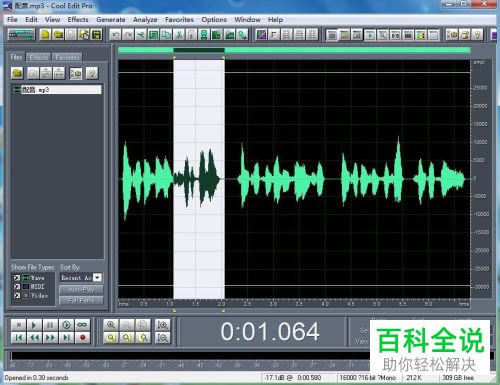500x385 pixels.
Task: Zoom in horizontally with the magnifier plus icon
Action: pos(111,325)
